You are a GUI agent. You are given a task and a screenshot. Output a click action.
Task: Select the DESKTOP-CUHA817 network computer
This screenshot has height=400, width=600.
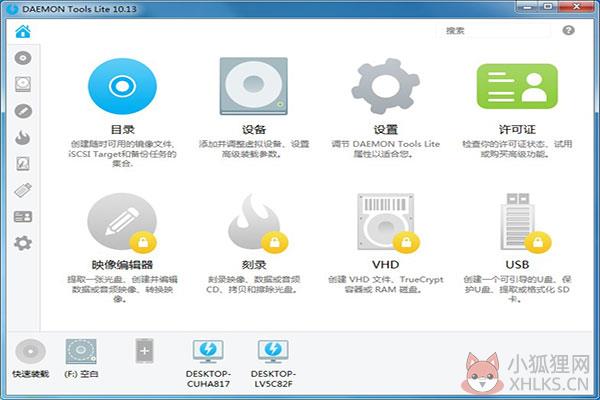(208, 352)
